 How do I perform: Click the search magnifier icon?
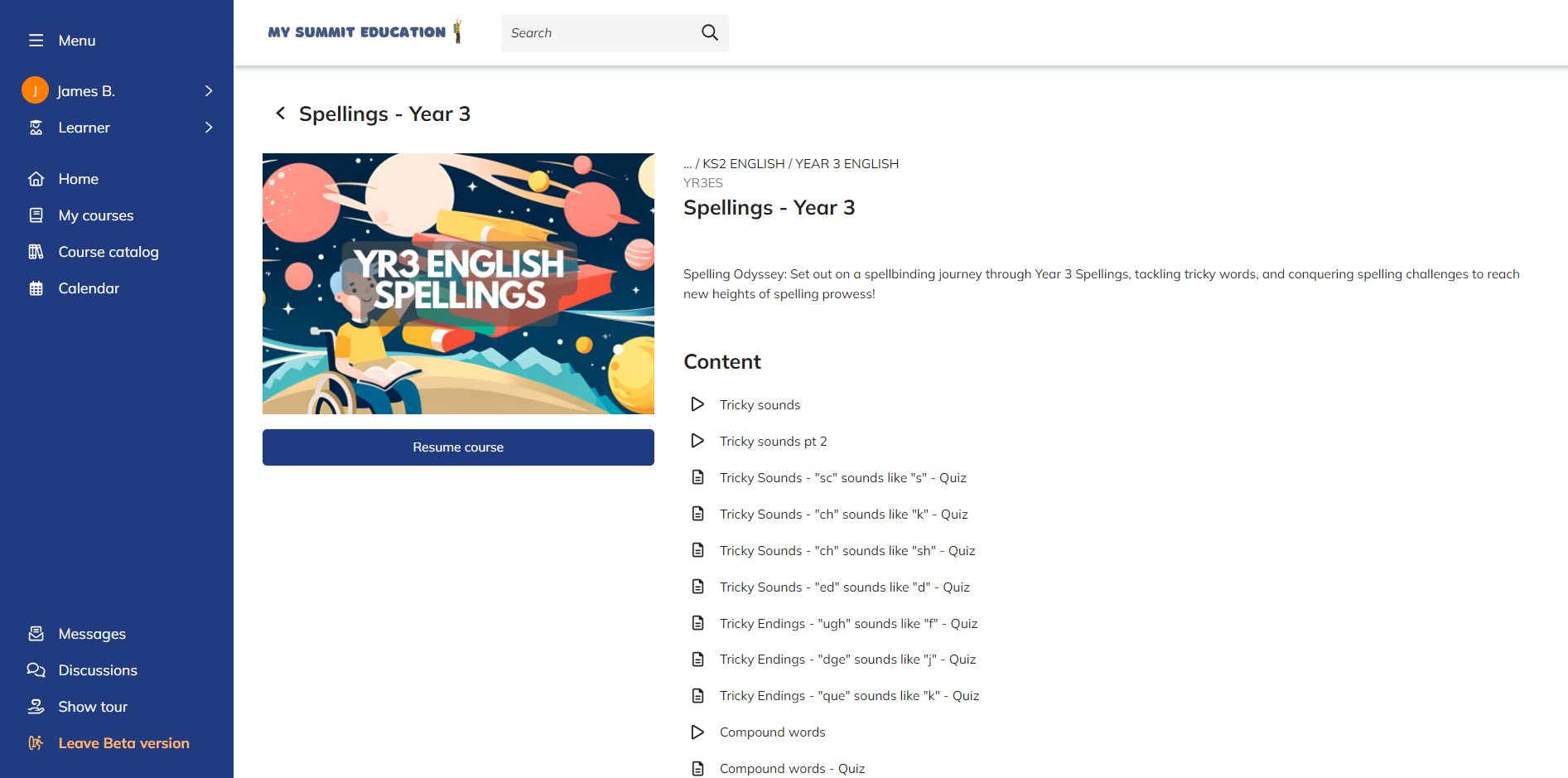(x=710, y=32)
